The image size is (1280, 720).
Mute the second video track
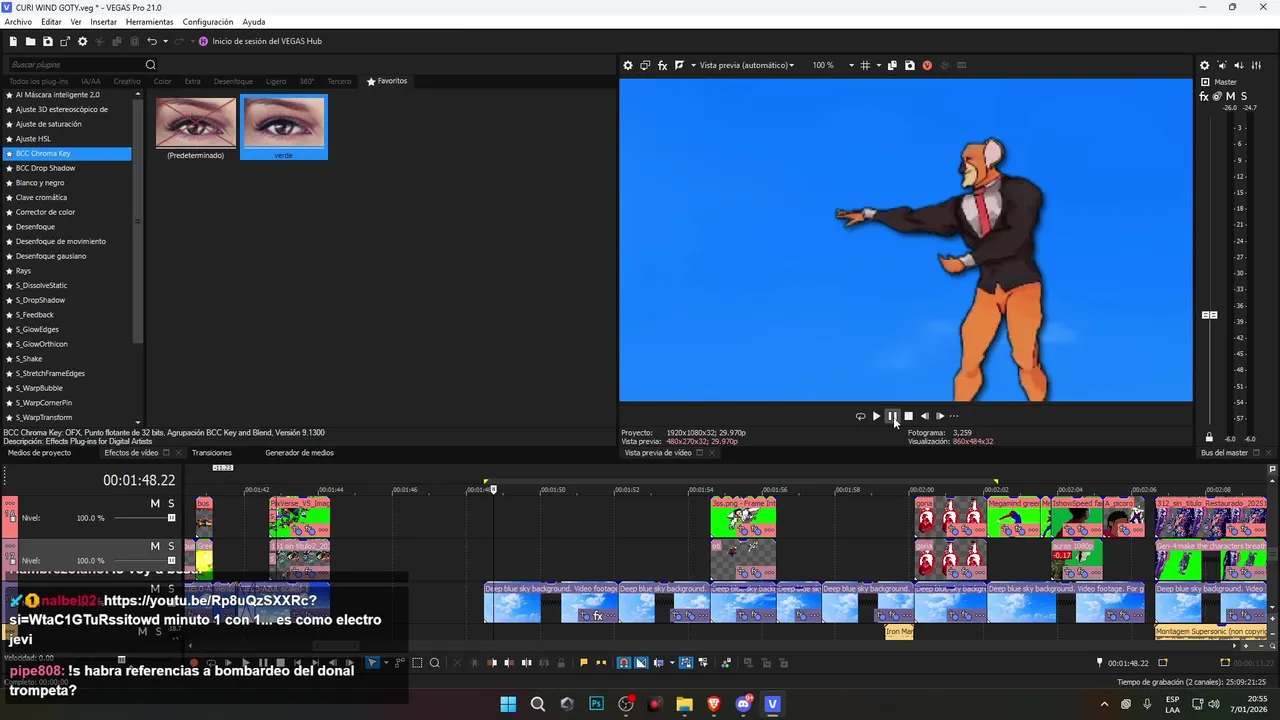[155, 546]
